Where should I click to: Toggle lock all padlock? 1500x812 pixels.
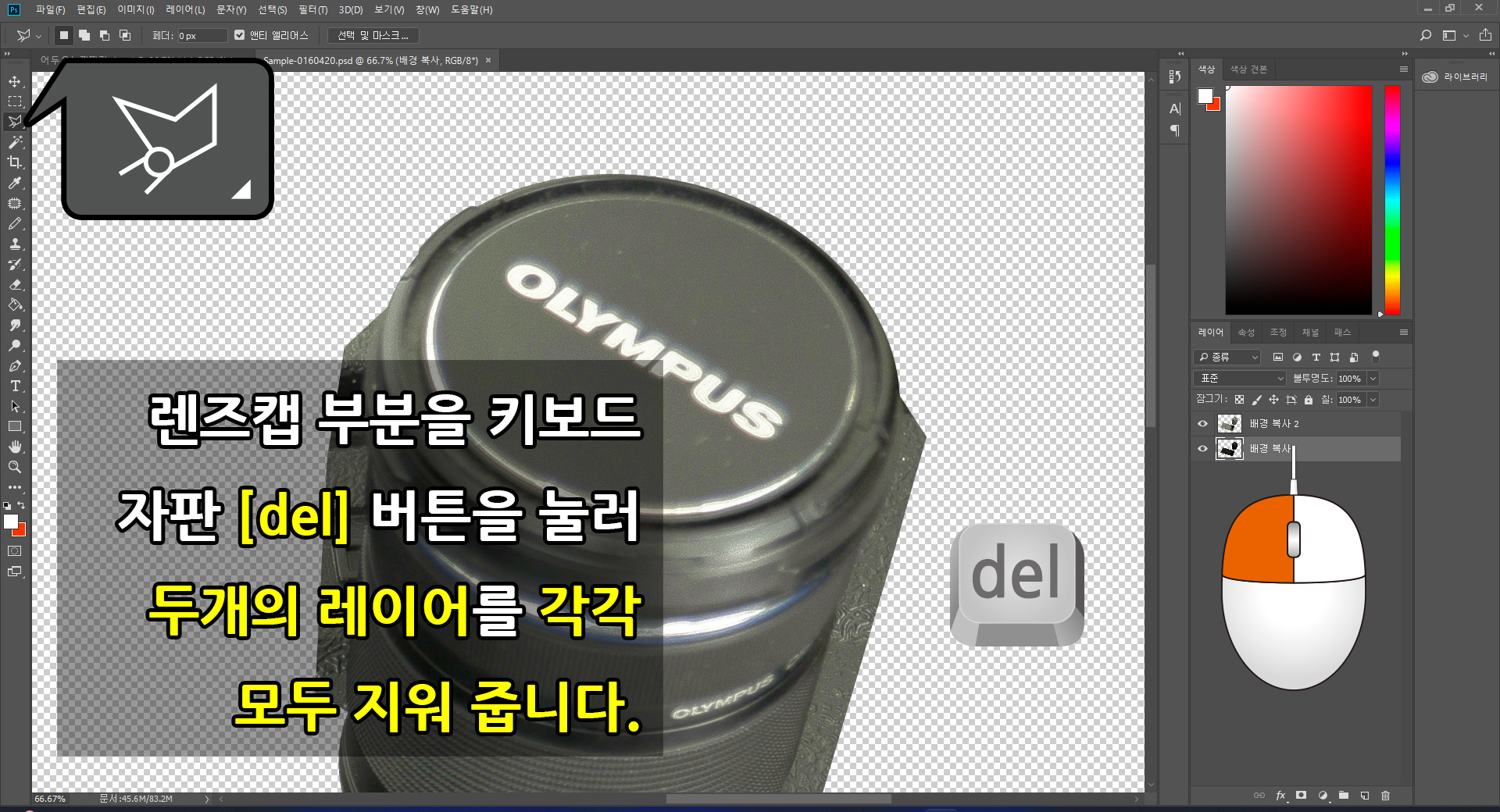pos(1309,400)
